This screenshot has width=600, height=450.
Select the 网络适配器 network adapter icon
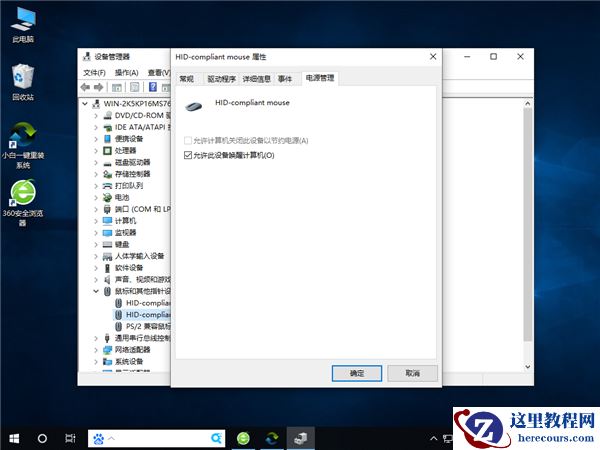pyautogui.click(x=108, y=350)
